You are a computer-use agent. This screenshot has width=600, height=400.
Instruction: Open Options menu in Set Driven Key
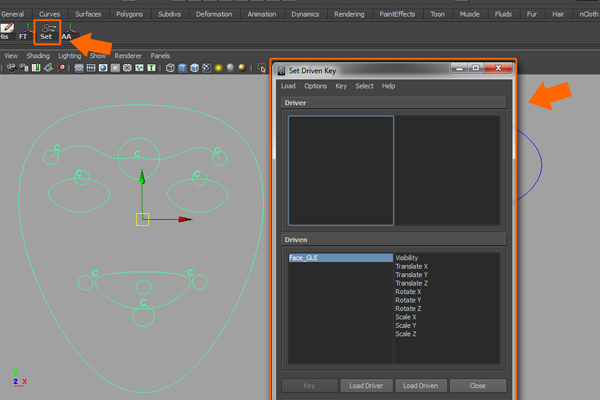[x=316, y=86]
